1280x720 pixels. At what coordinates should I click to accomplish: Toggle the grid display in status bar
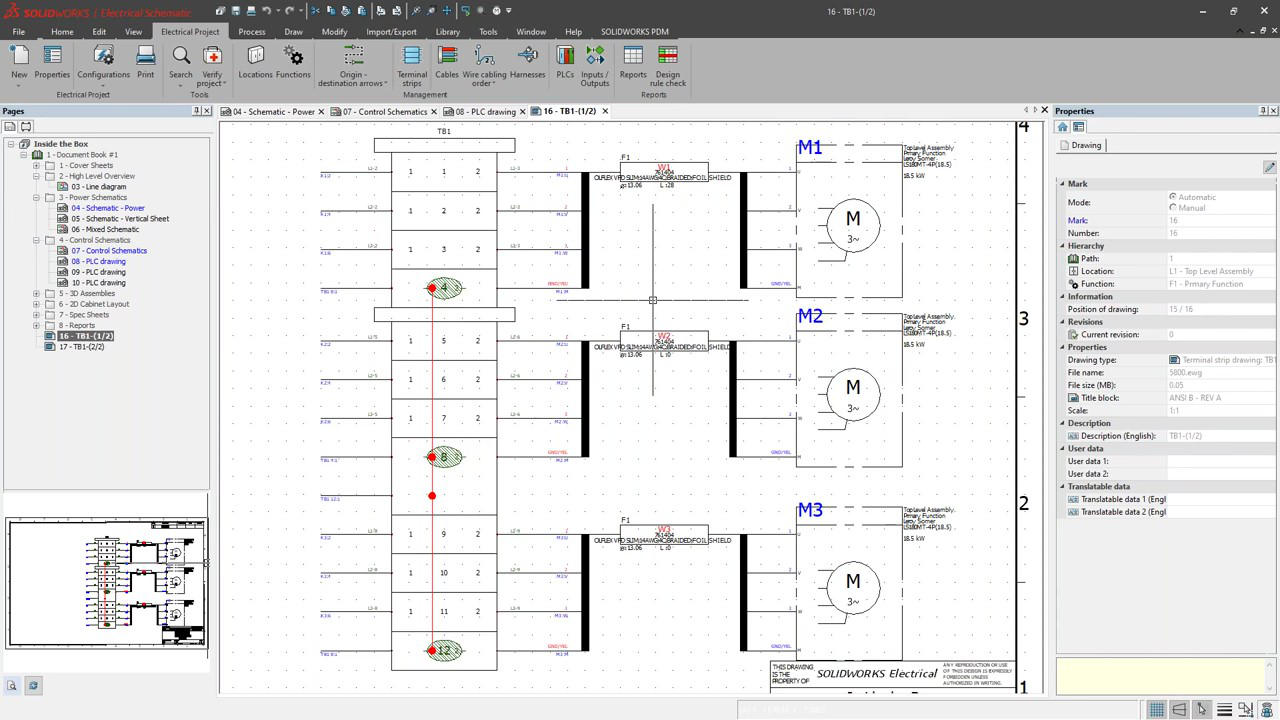pyautogui.click(x=1157, y=709)
